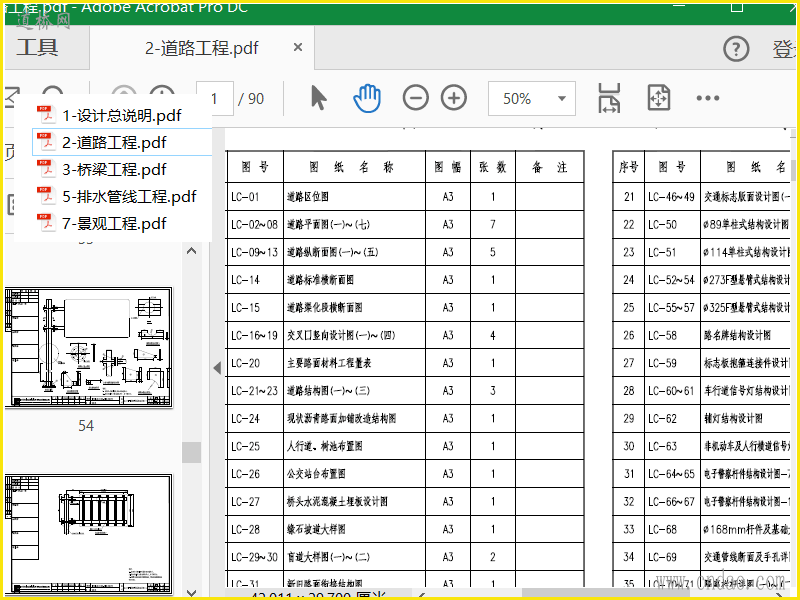Click the current page number field
Viewport: 800px width, 600px height.
215,98
